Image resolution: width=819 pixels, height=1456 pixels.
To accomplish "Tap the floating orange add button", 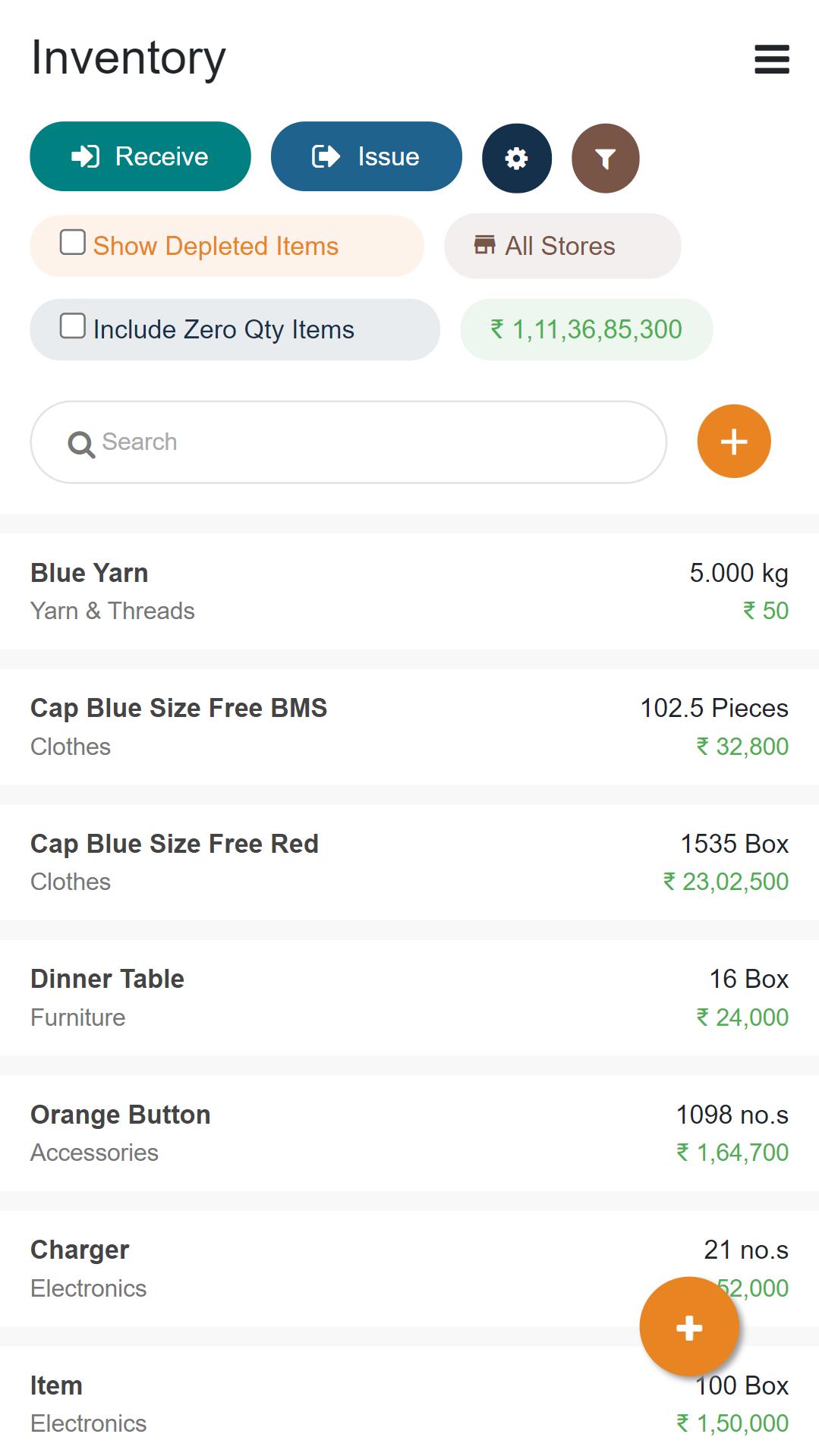I will click(689, 1327).
